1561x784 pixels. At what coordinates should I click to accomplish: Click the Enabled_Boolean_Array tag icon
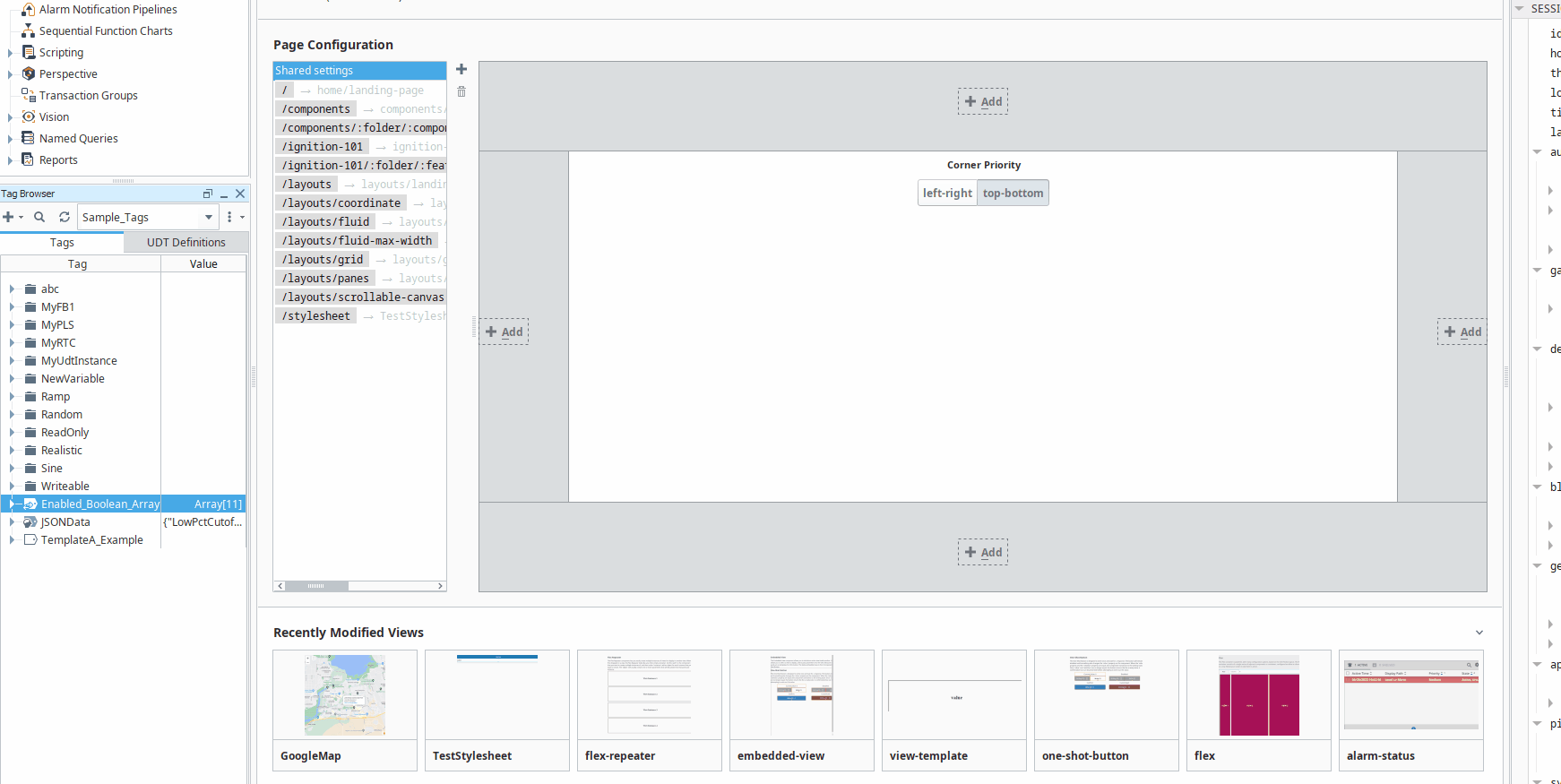[x=30, y=504]
